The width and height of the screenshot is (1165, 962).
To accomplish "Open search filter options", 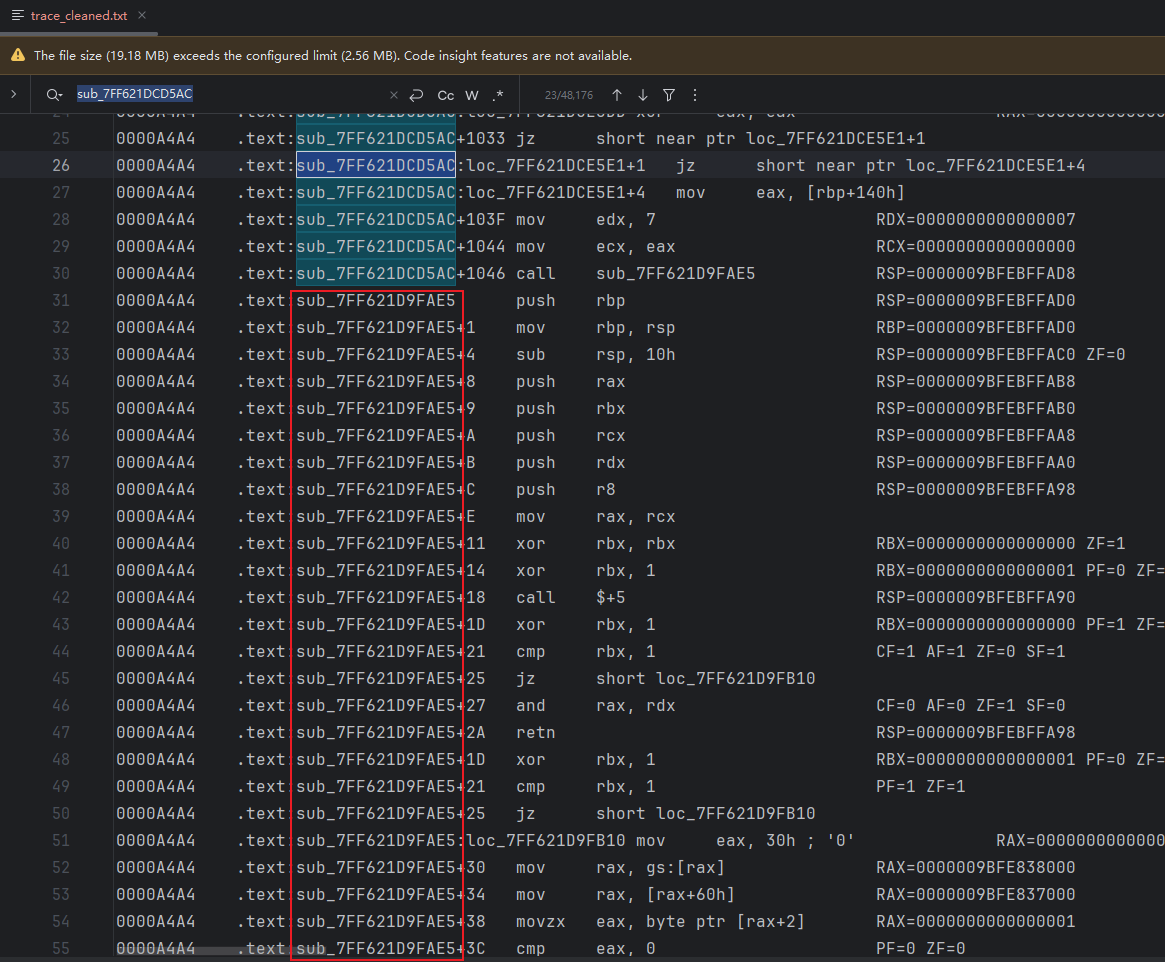I will 669,95.
